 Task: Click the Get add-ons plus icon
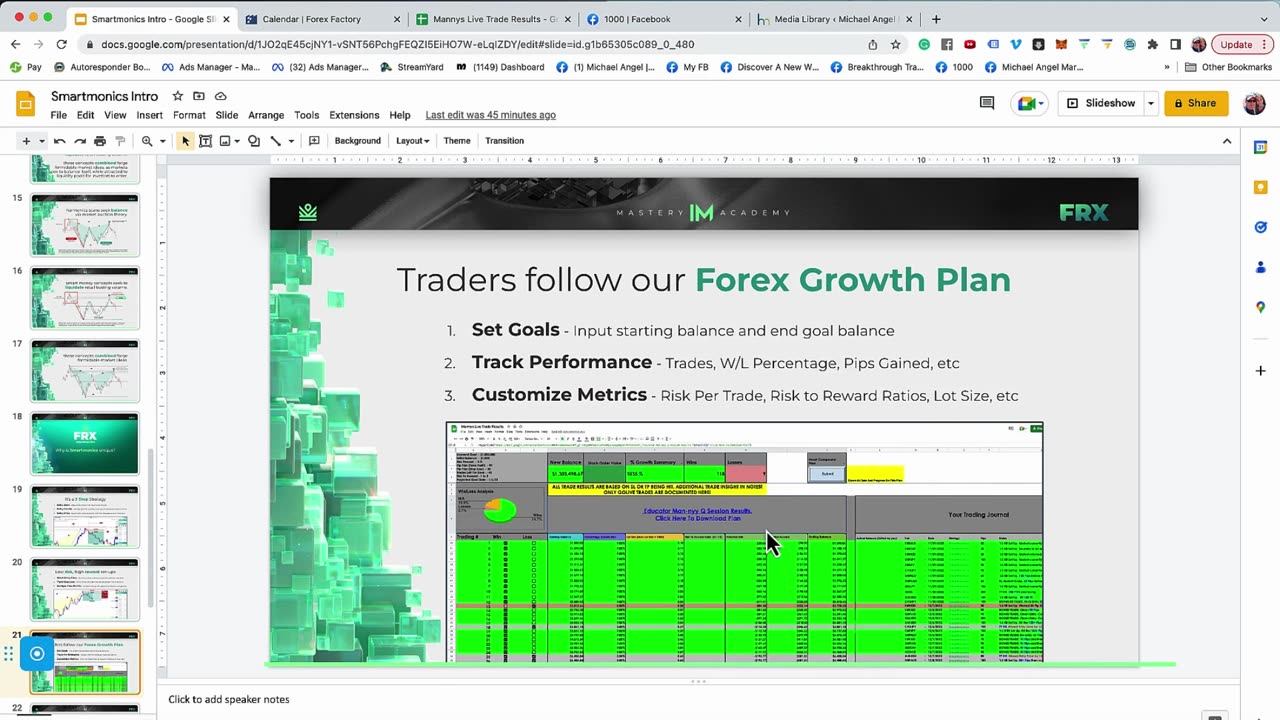pos(1260,370)
